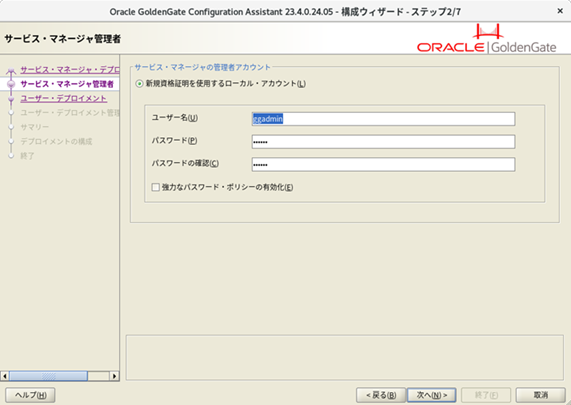Image resolution: width=571 pixels, height=405 pixels.
Task: Click the ユーザー名 label
Action: point(175,118)
